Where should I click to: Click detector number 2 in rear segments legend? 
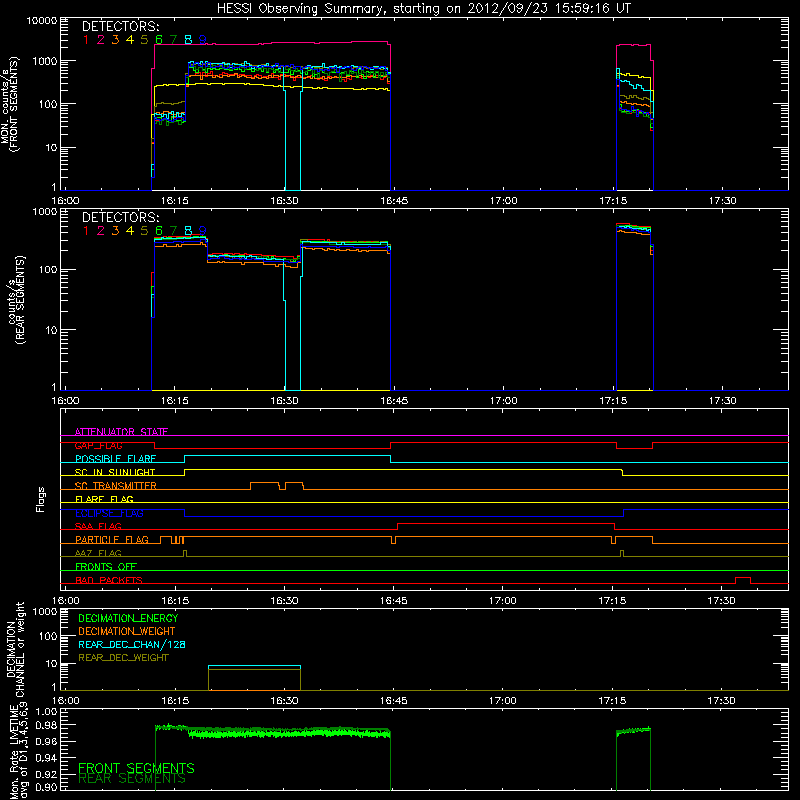(x=101, y=231)
